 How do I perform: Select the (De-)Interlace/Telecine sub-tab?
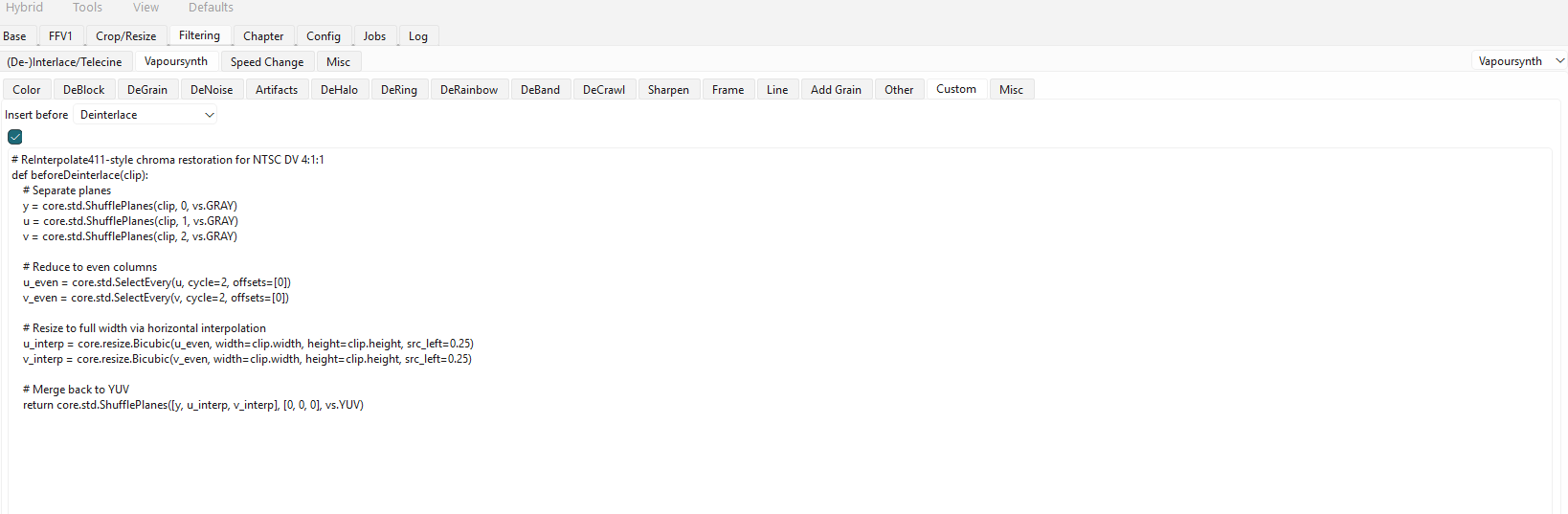tap(64, 62)
